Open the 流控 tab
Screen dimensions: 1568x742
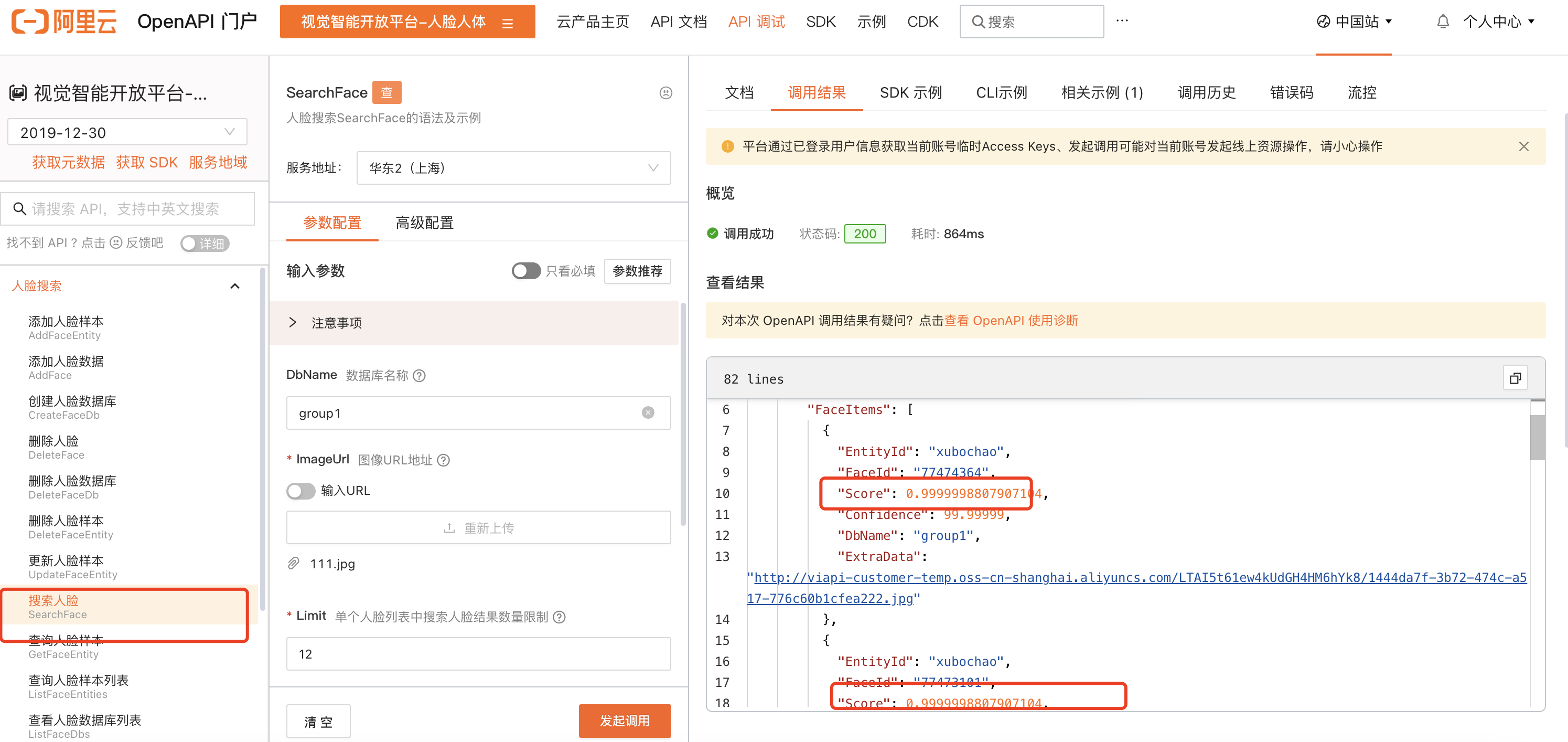pos(1361,92)
